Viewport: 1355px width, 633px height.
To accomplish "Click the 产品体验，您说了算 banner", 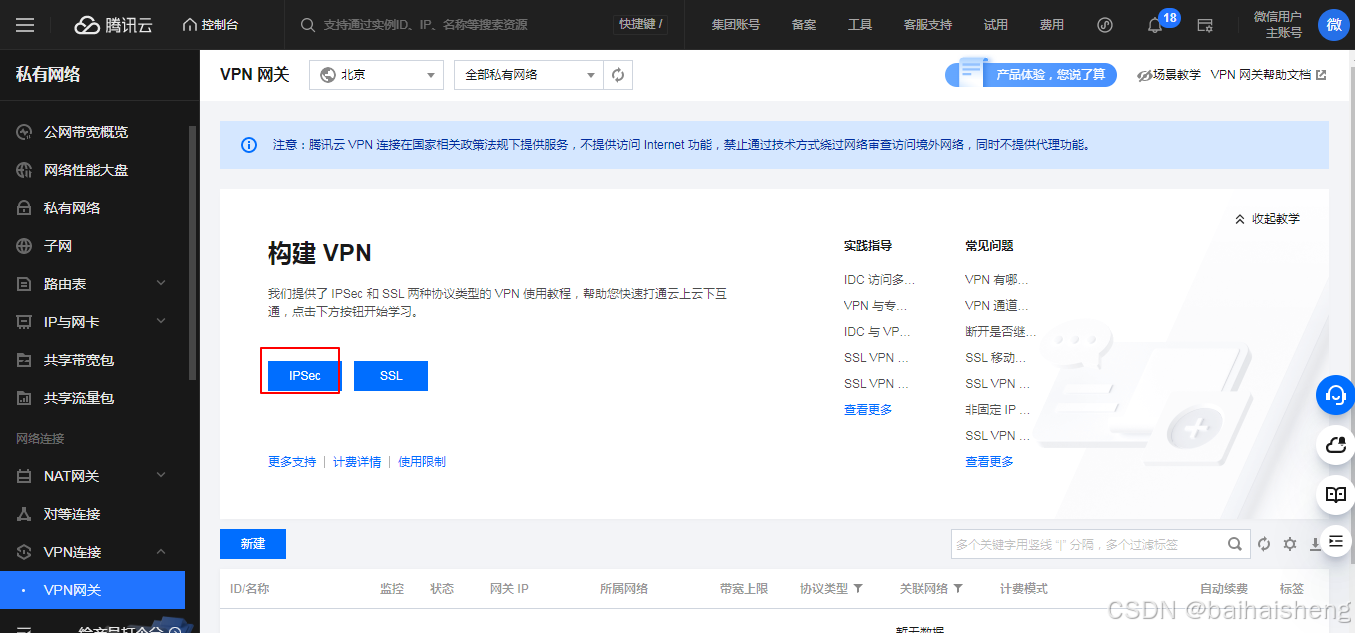I will click(x=1030, y=74).
